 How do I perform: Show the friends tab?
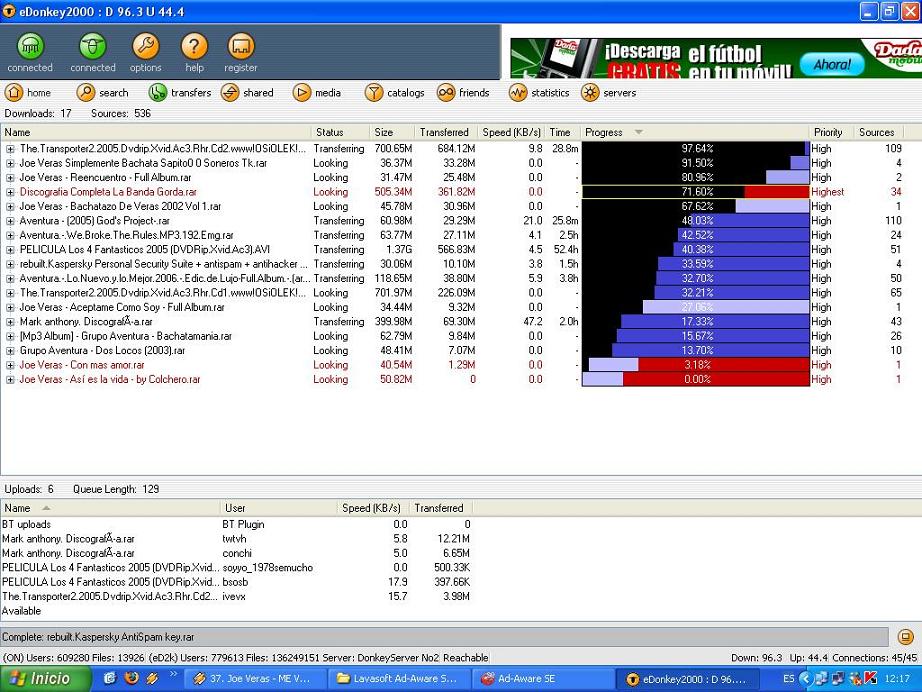463,93
